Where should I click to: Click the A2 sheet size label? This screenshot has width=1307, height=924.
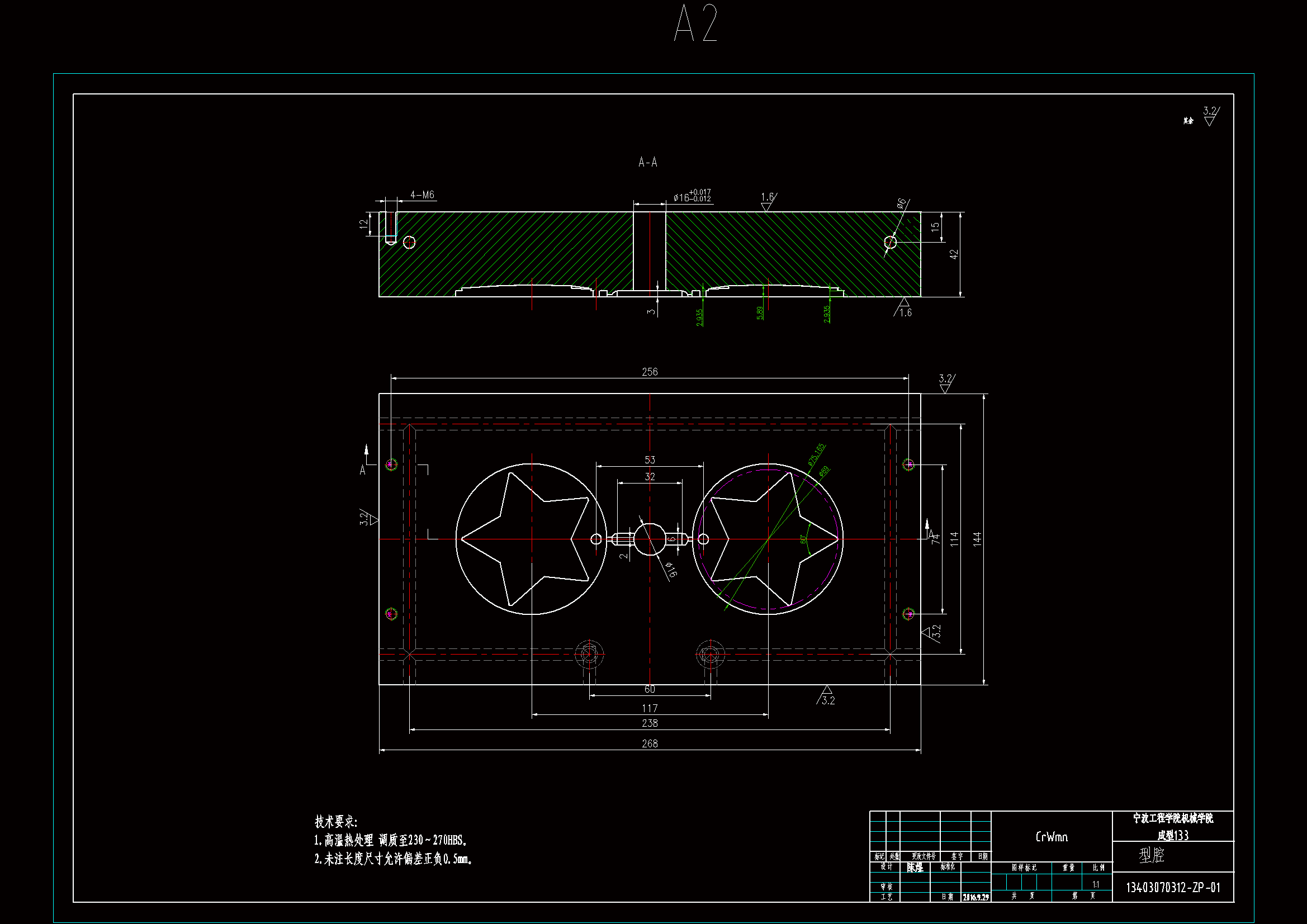(x=695, y=23)
